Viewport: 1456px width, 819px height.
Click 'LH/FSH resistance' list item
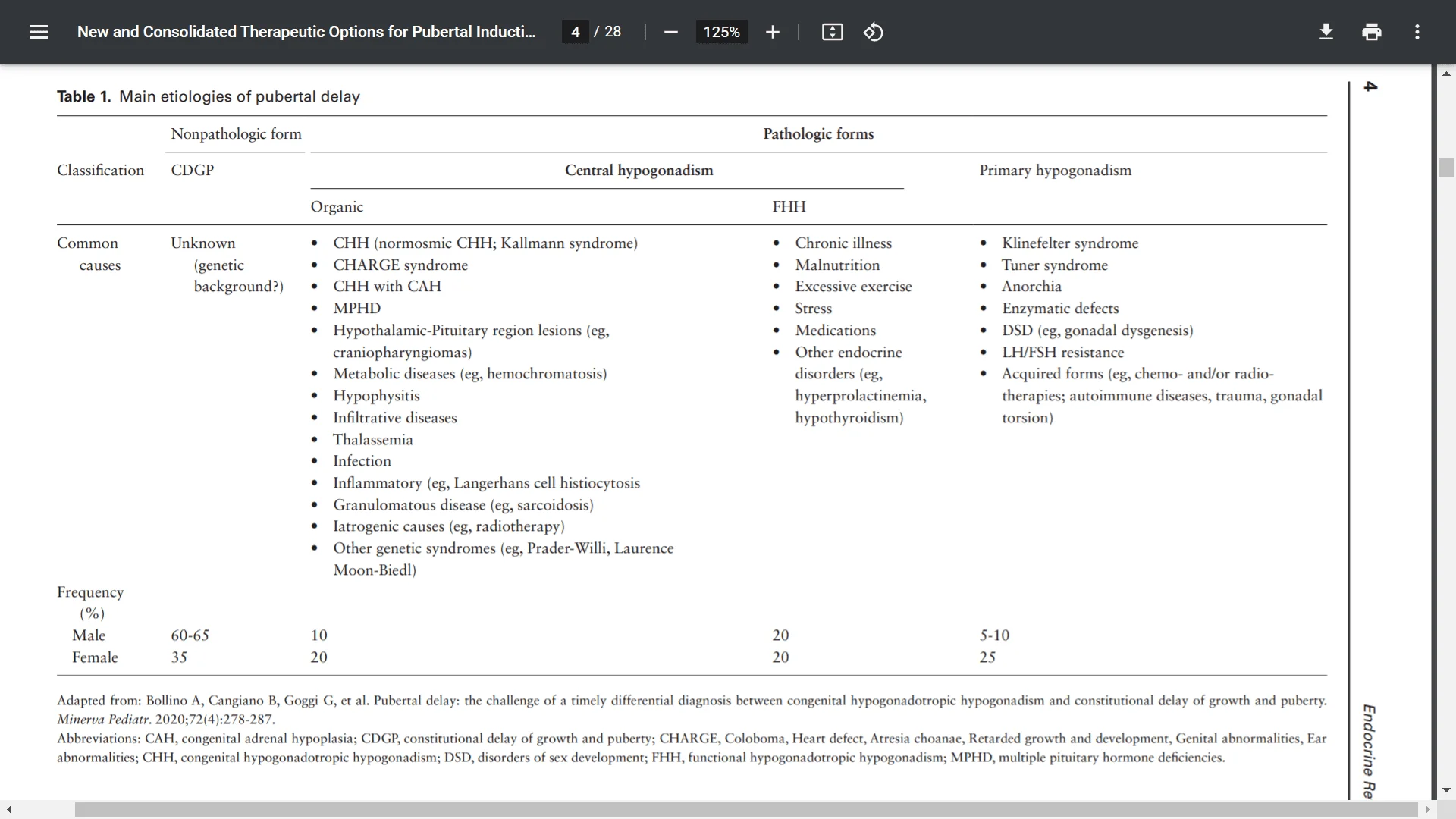(1062, 353)
